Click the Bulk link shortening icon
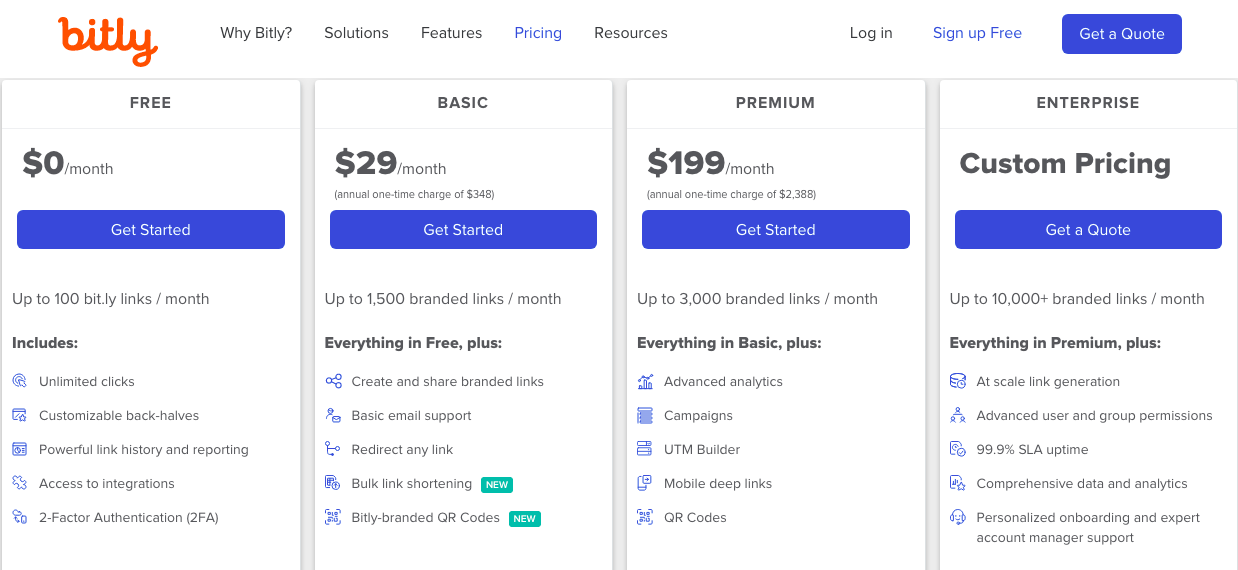 click(x=333, y=483)
